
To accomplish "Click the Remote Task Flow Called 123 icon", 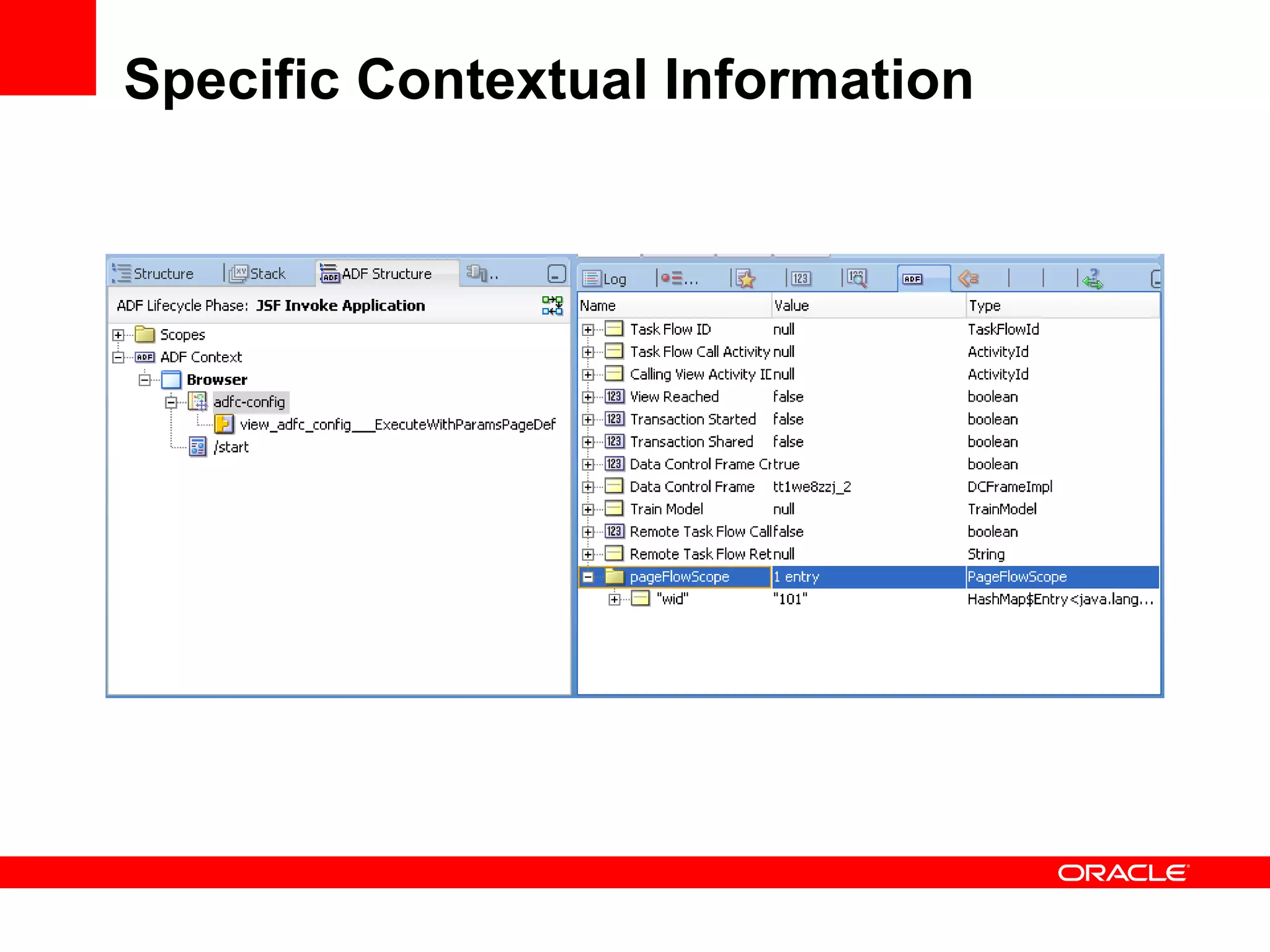I will [x=614, y=531].
